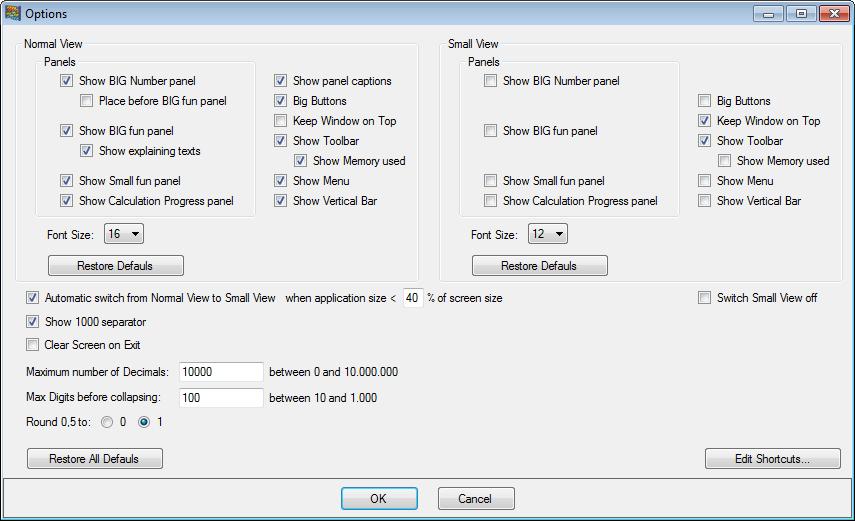
Task: Disable Show 1000 separator
Action: [33, 322]
